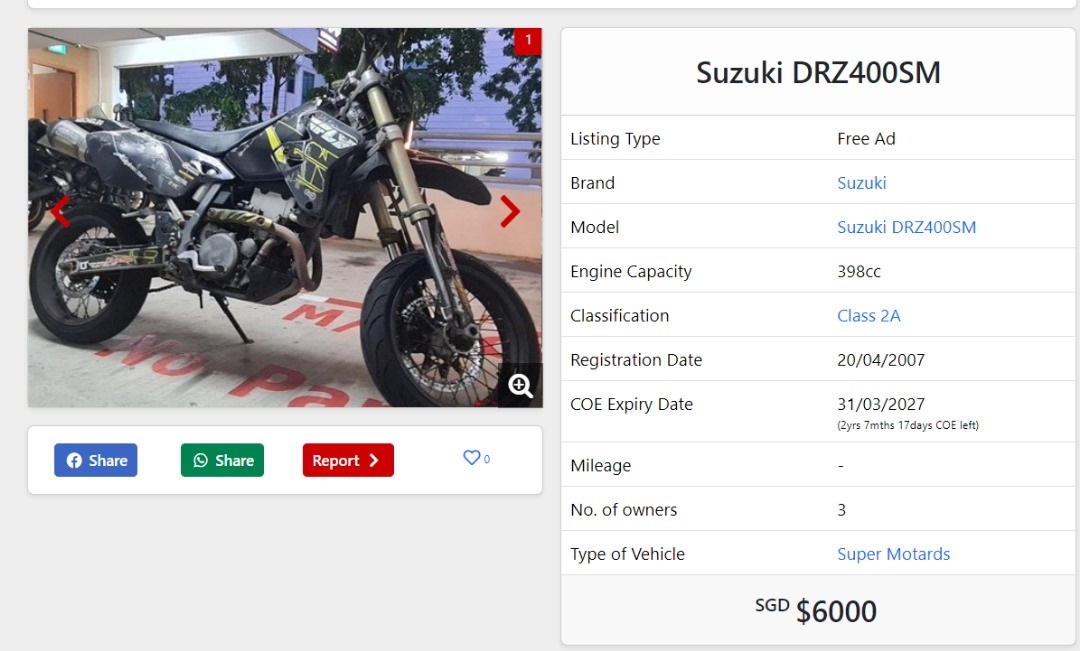The width and height of the screenshot is (1080, 651).
Task: Follow the Class 2A classification link
Action: coord(869,316)
